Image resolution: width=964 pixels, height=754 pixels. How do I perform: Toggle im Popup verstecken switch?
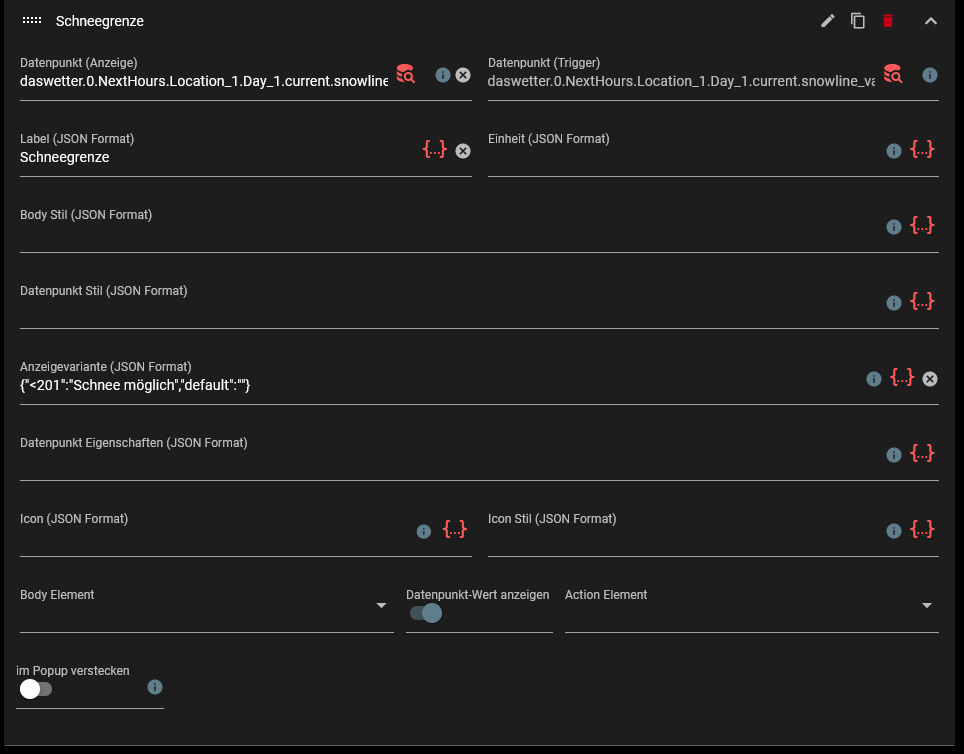35,689
